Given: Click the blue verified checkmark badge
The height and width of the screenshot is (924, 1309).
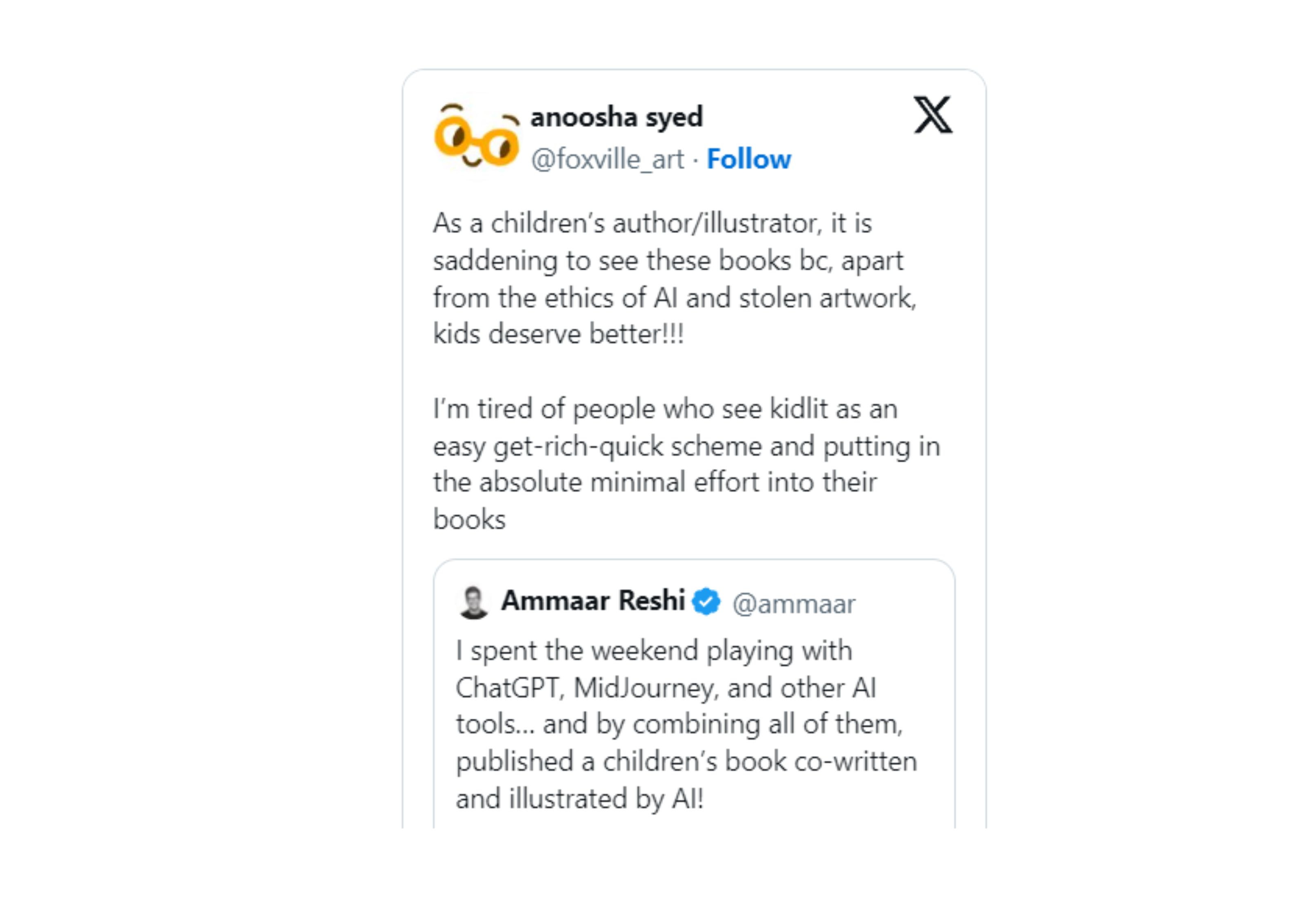Looking at the screenshot, I should [706, 602].
